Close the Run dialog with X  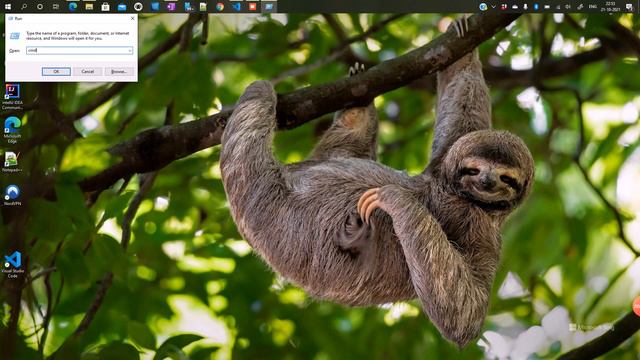click(x=132, y=18)
